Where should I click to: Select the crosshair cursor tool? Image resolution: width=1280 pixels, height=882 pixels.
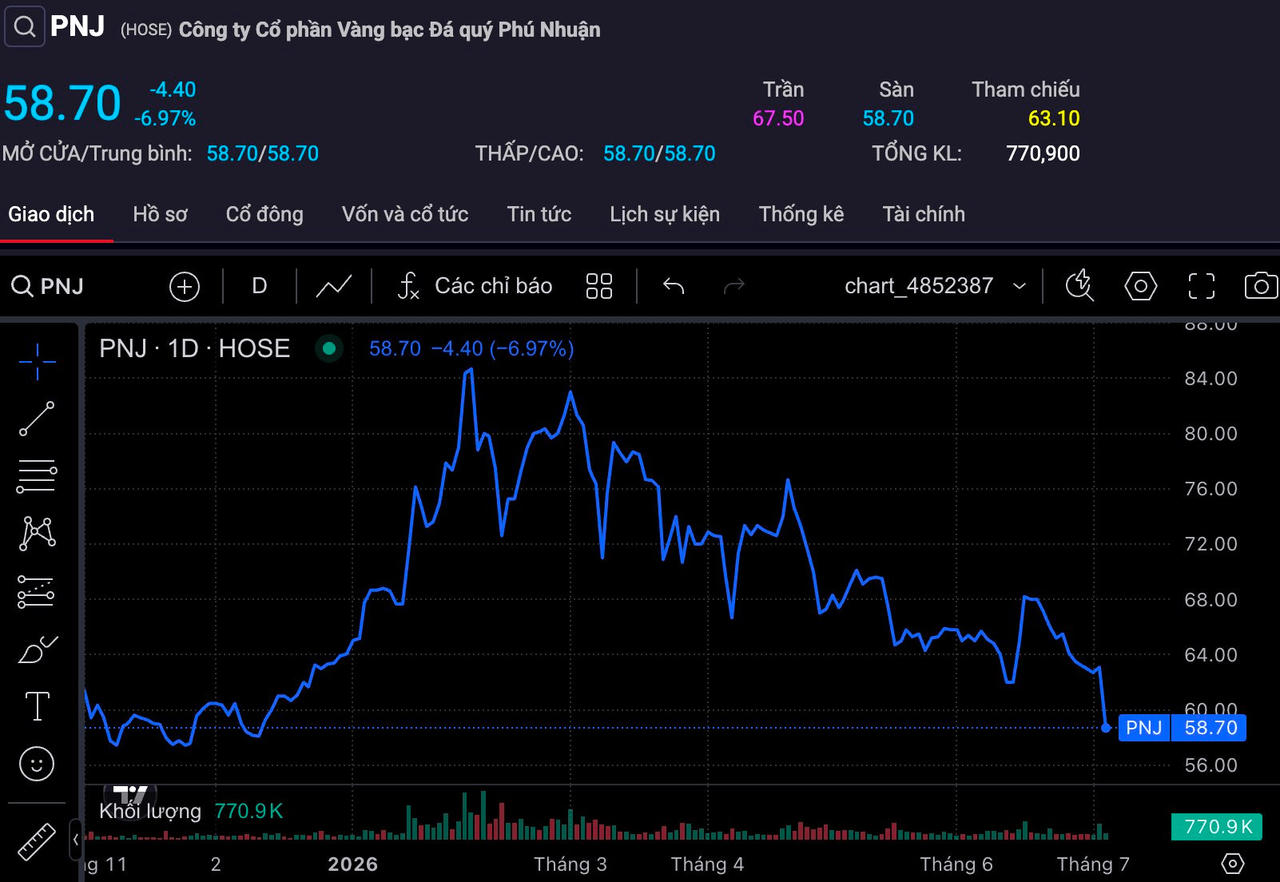click(x=37, y=361)
